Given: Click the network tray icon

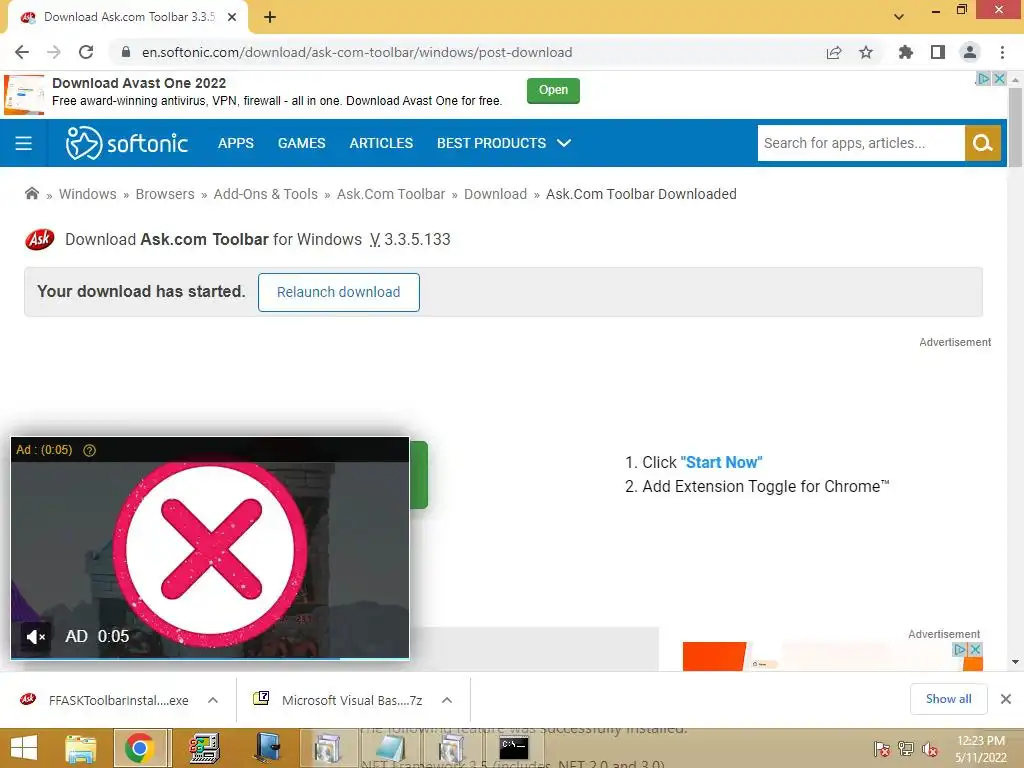Looking at the screenshot, I should tap(906, 749).
